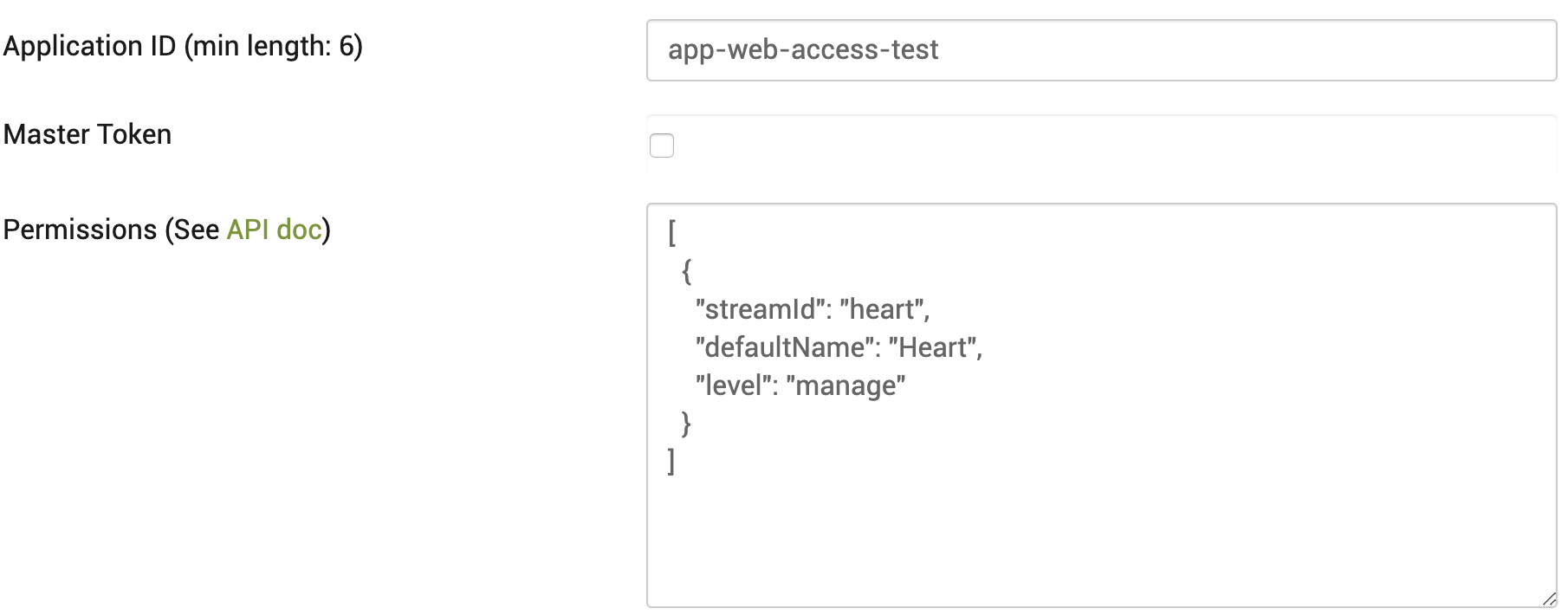1568x615 pixels.
Task: Place cursor on the "defaultName" line
Action: [x=839, y=347]
